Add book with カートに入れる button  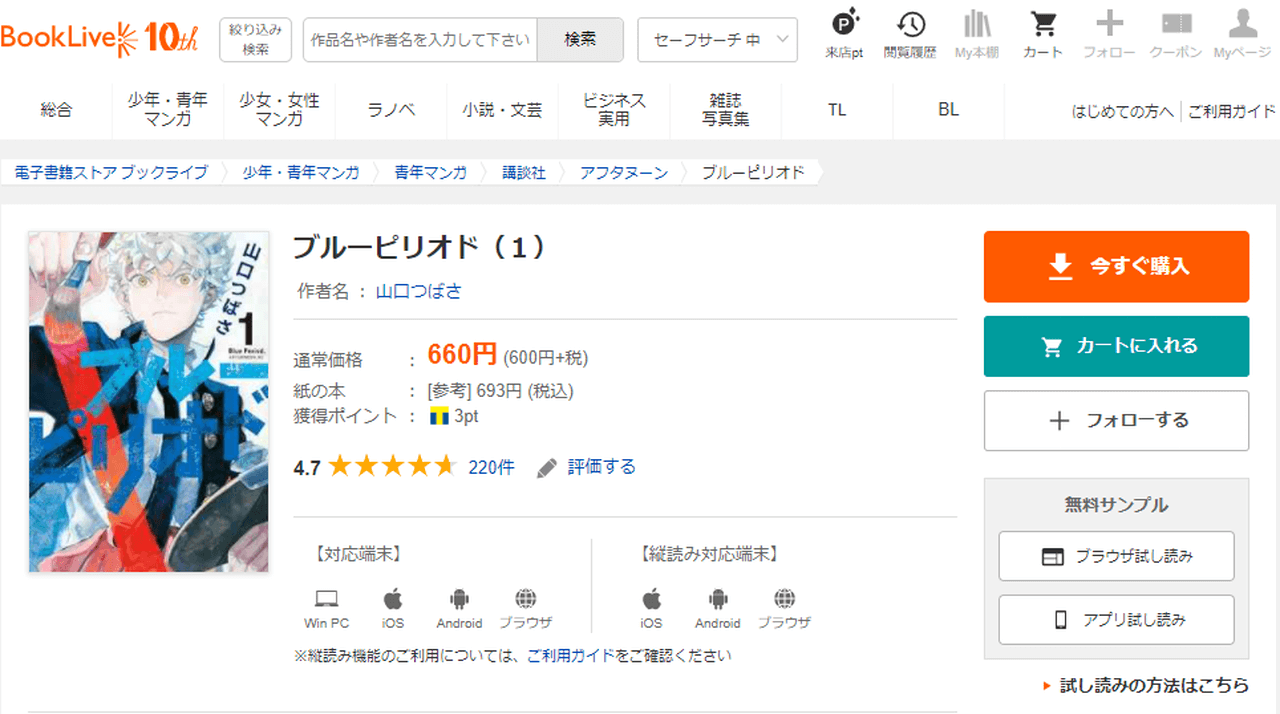(1116, 346)
